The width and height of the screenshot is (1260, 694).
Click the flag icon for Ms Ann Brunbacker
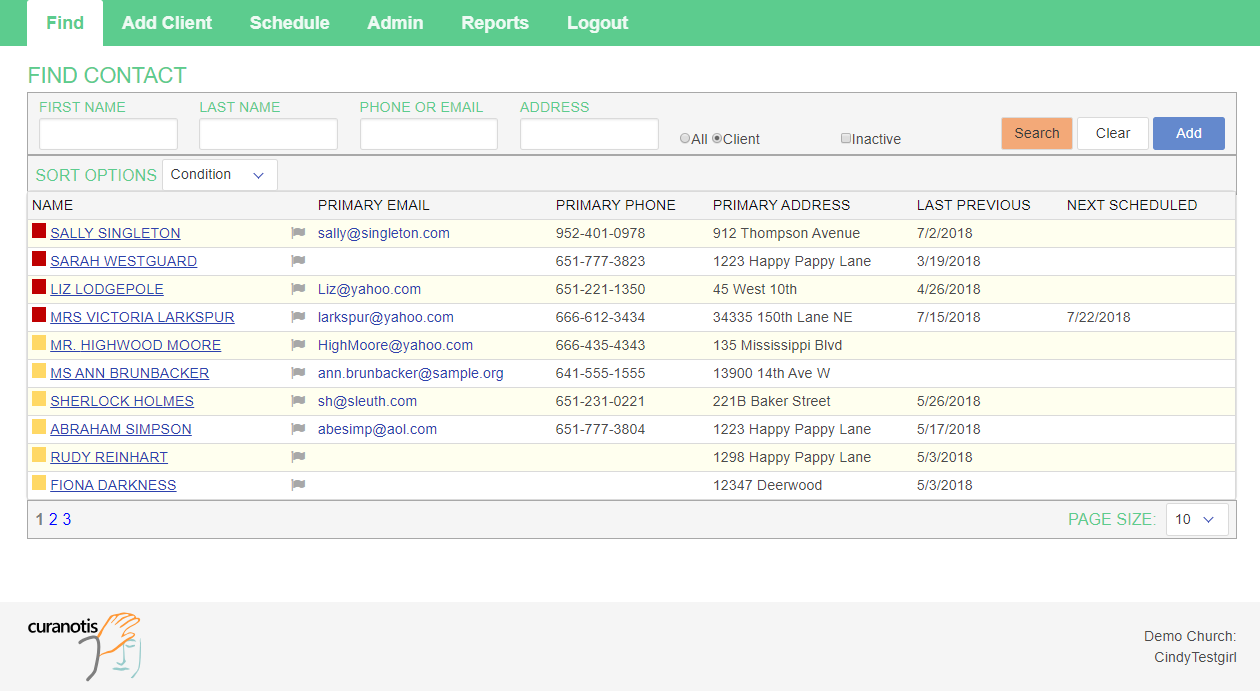pyautogui.click(x=298, y=373)
